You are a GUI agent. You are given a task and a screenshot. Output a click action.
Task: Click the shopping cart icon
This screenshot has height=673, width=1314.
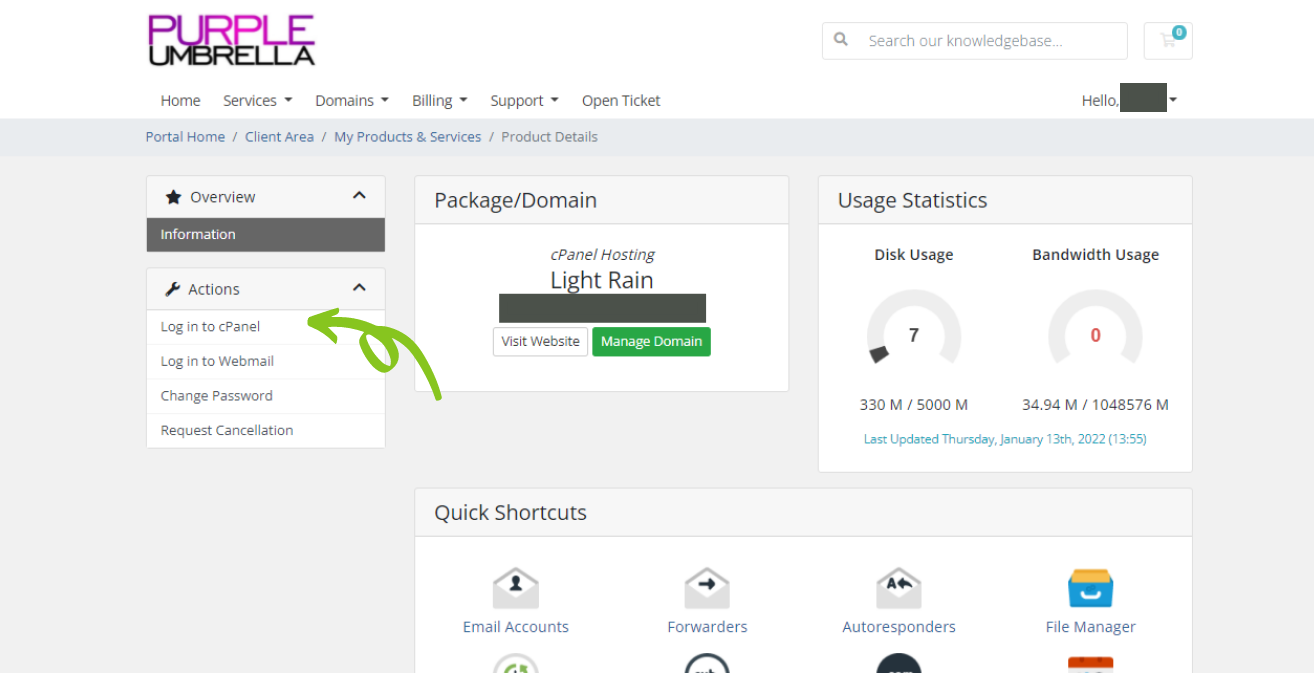[1168, 41]
